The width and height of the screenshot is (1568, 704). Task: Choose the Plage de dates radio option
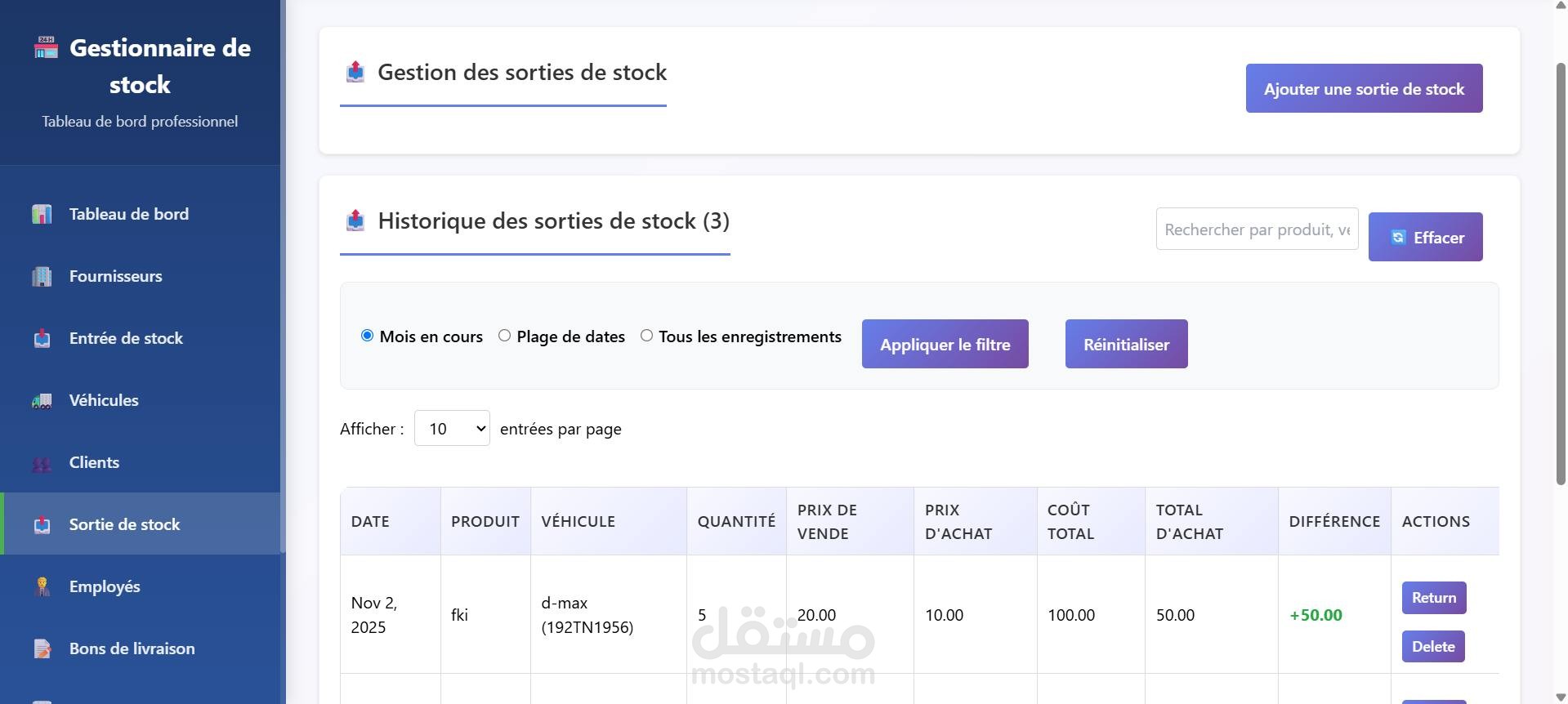point(505,336)
